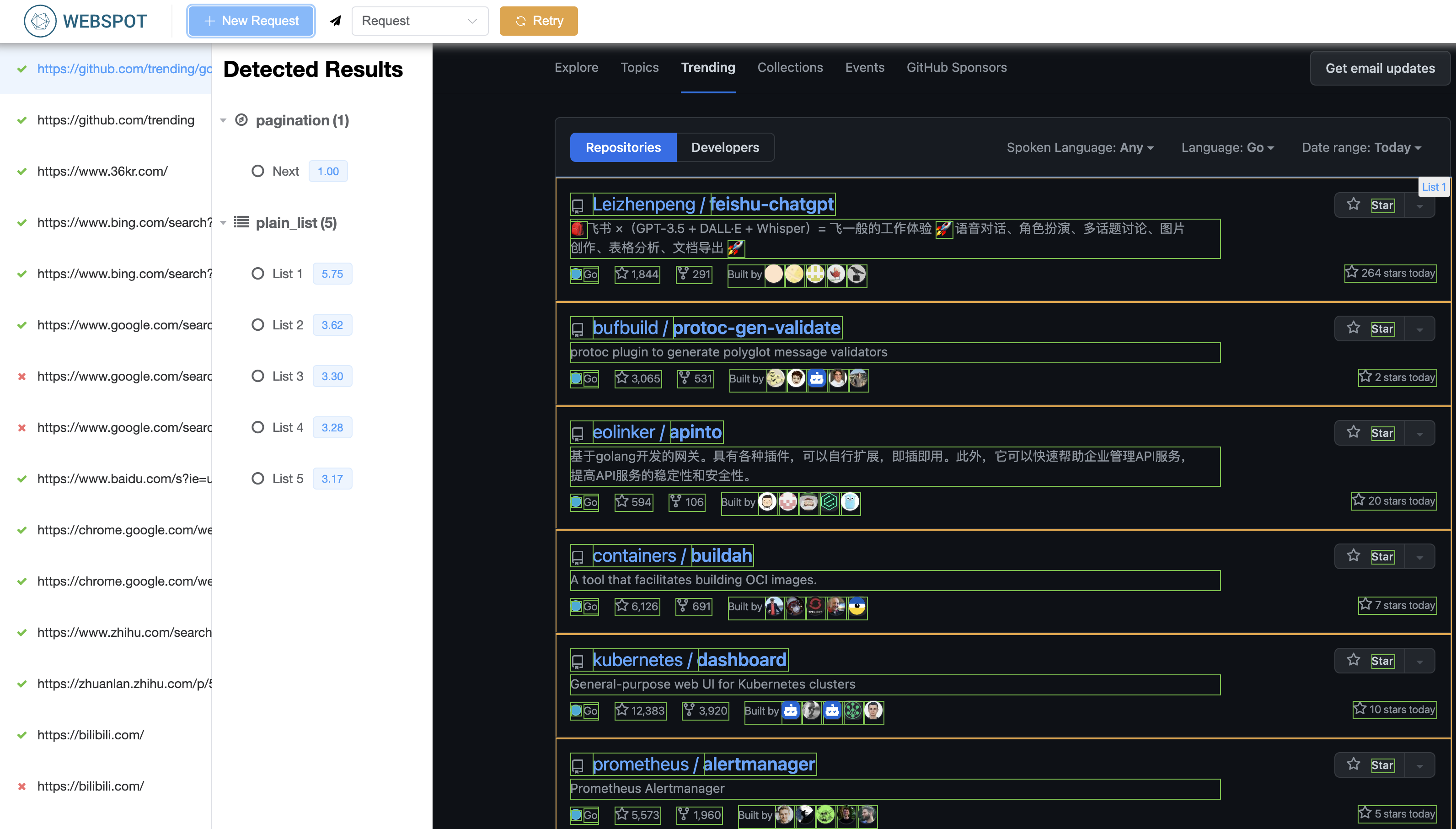The height and width of the screenshot is (829, 1456).
Task: Open 3,920 forks of kubernetes dashboard
Action: pos(706,710)
